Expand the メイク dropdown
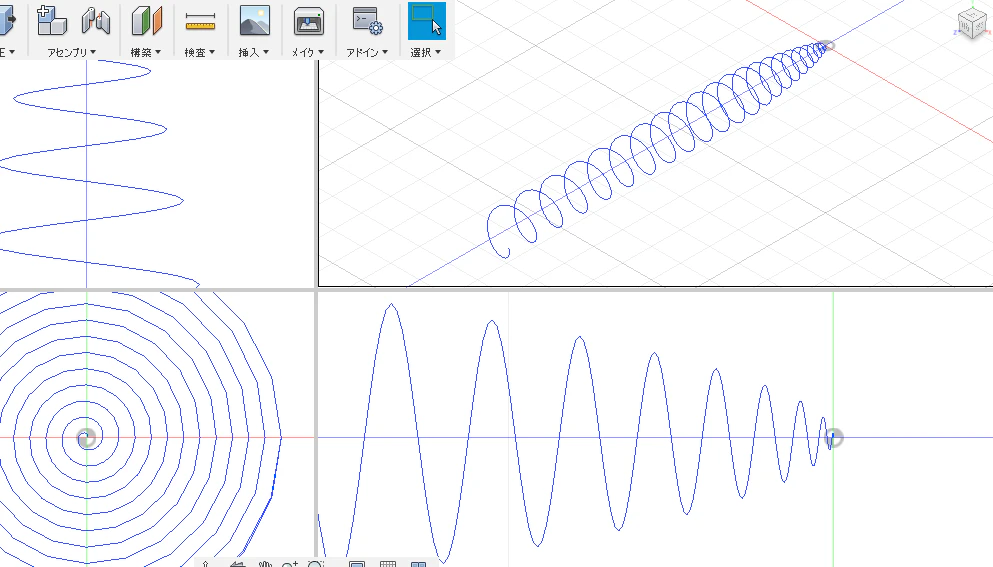Image resolution: width=993 pixels, height=567 pixels. click(x=308, y=53)
